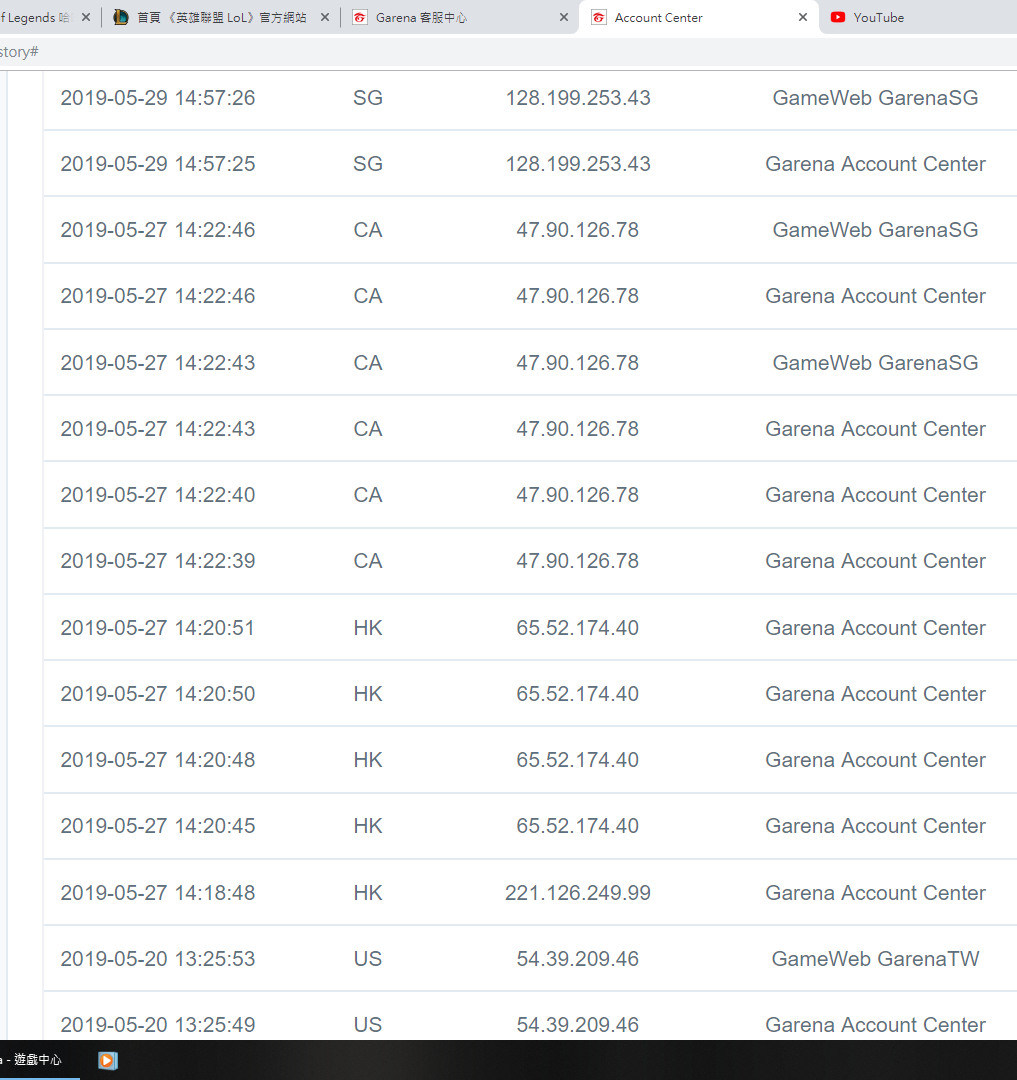Open 遊戲中心 app in the taskbar
This screenshot has height=1080, width=1017.
coord(32,1059)
